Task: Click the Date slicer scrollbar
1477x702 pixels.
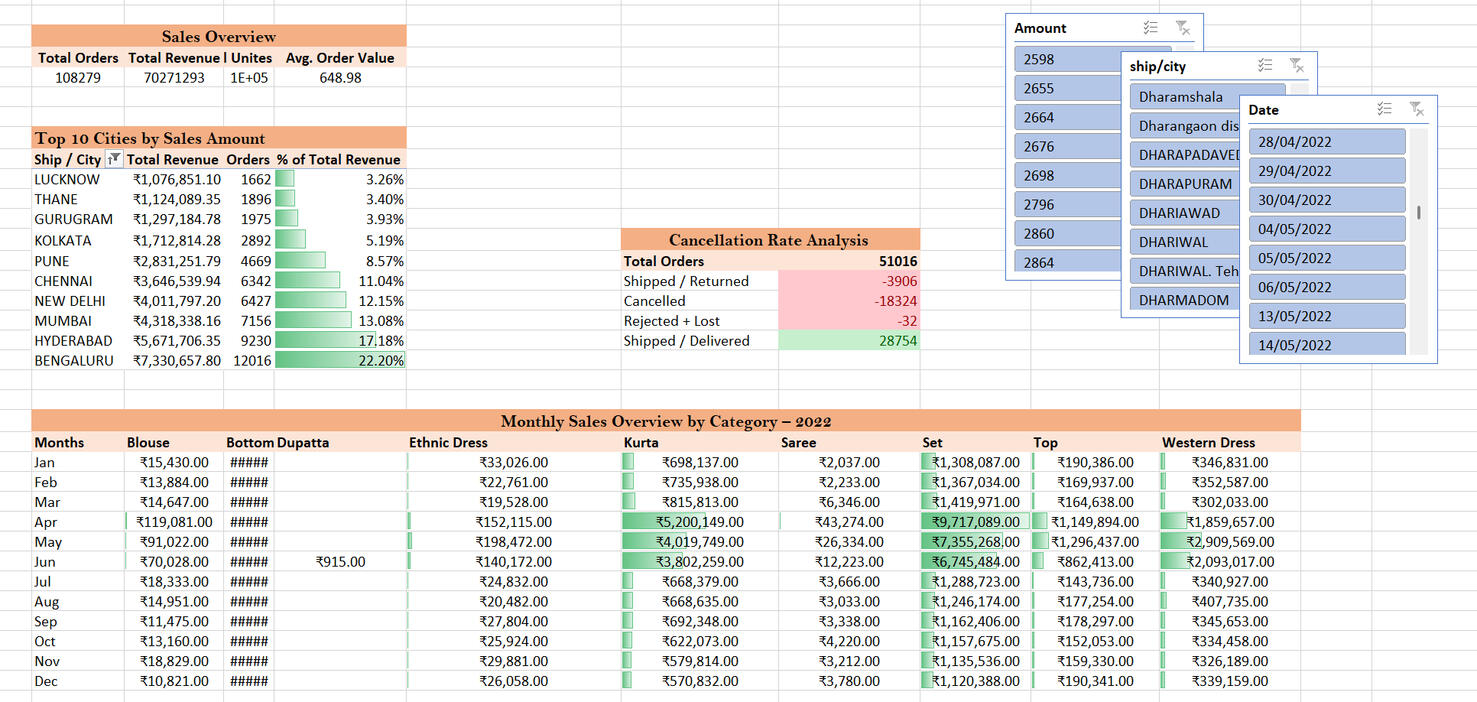Action: pyautogui.click(x=1419, y=212)
